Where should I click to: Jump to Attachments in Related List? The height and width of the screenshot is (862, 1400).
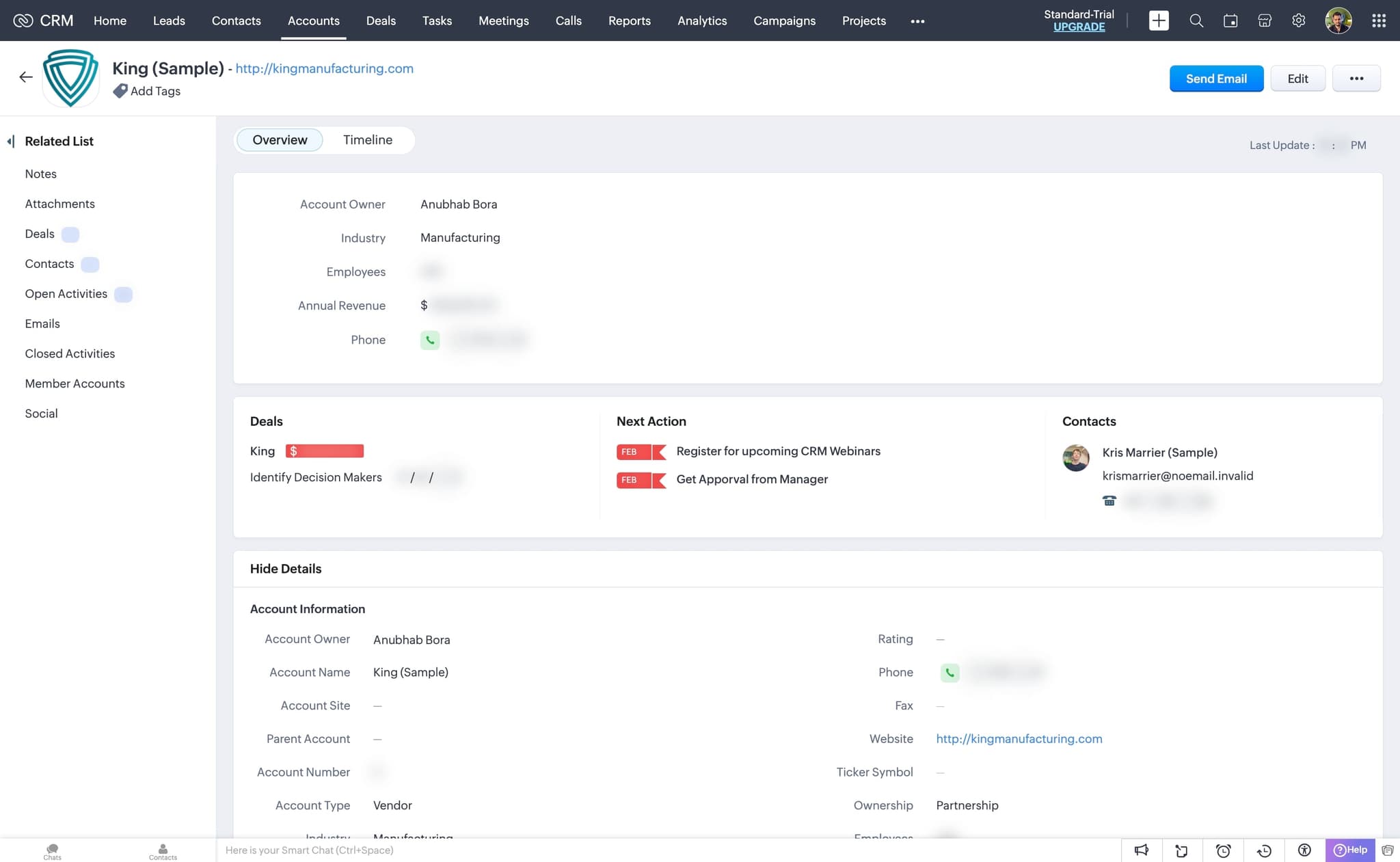point(59,204)
